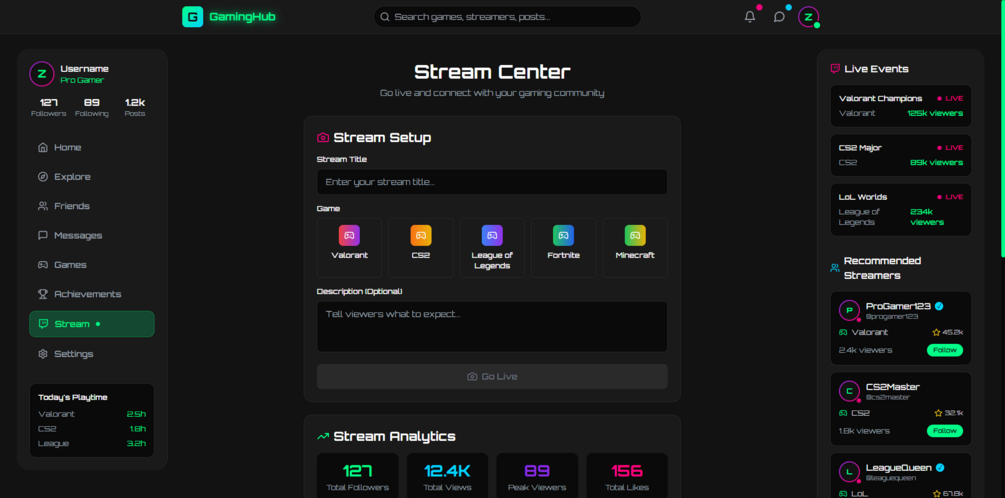Click the Description text area
Image resolution: width=1005 pixels, height=498 pixels.
point(492,327)
